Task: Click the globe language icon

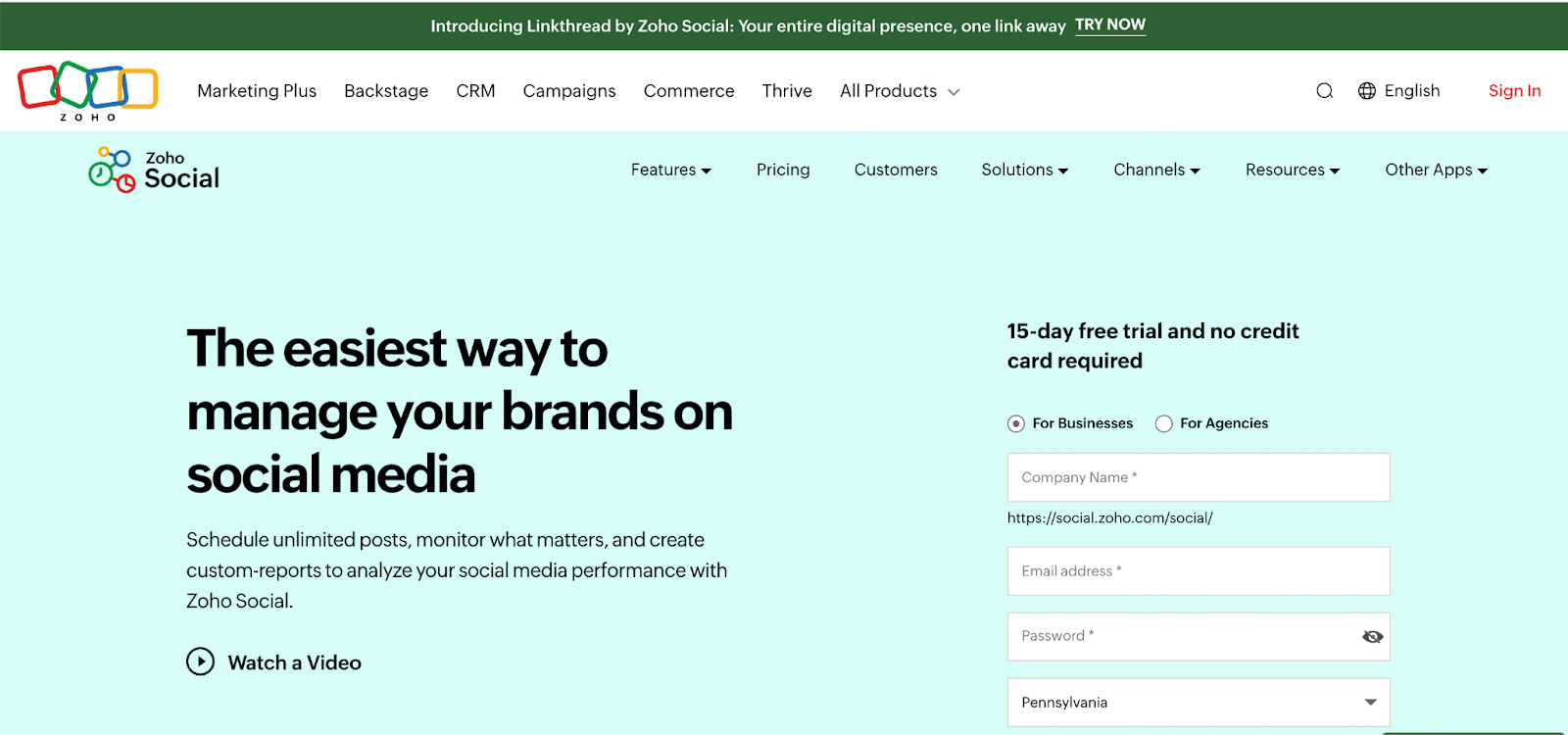Action: [x=1367, y=91]
